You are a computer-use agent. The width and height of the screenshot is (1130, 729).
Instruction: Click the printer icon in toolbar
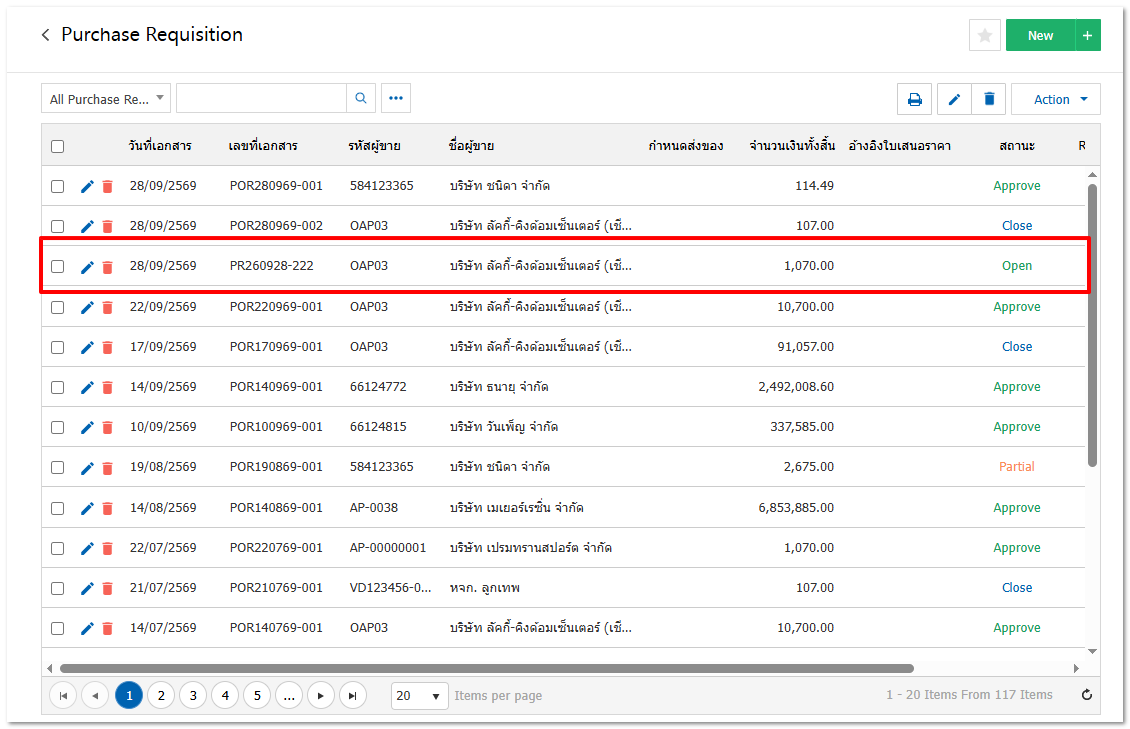[915, 99]
